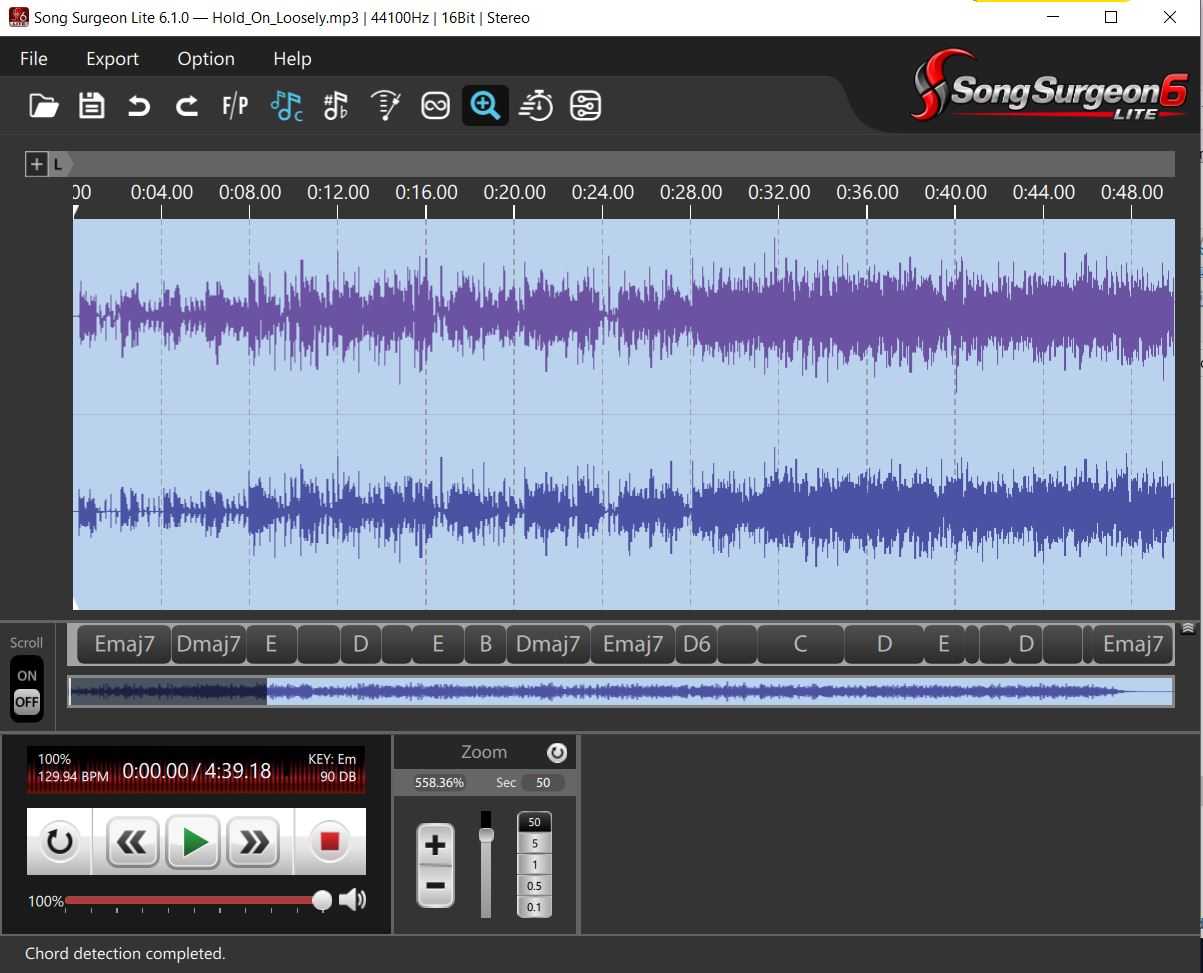Open the Help menu

[x=292, y=59]
